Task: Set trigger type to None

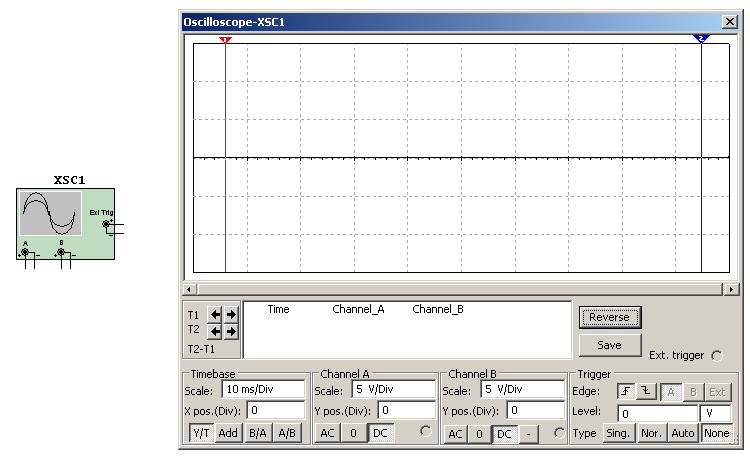Action: 716,433
